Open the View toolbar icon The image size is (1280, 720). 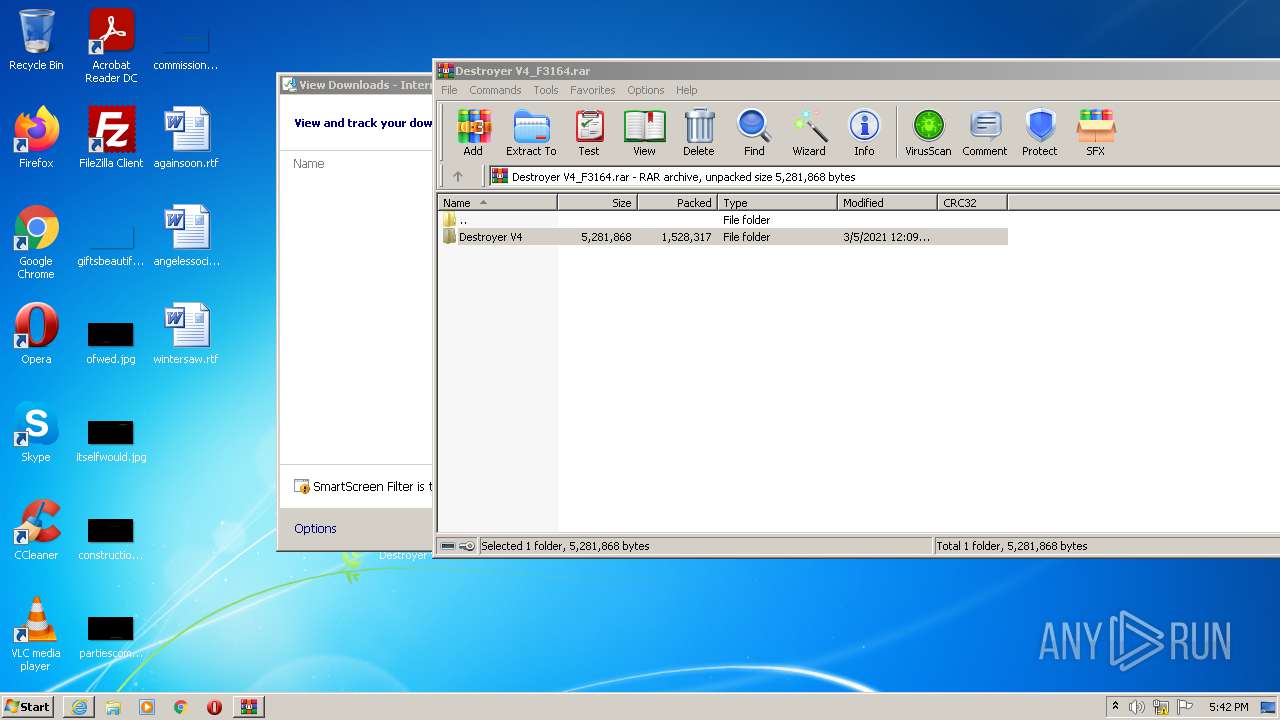[x=644, y=133]
